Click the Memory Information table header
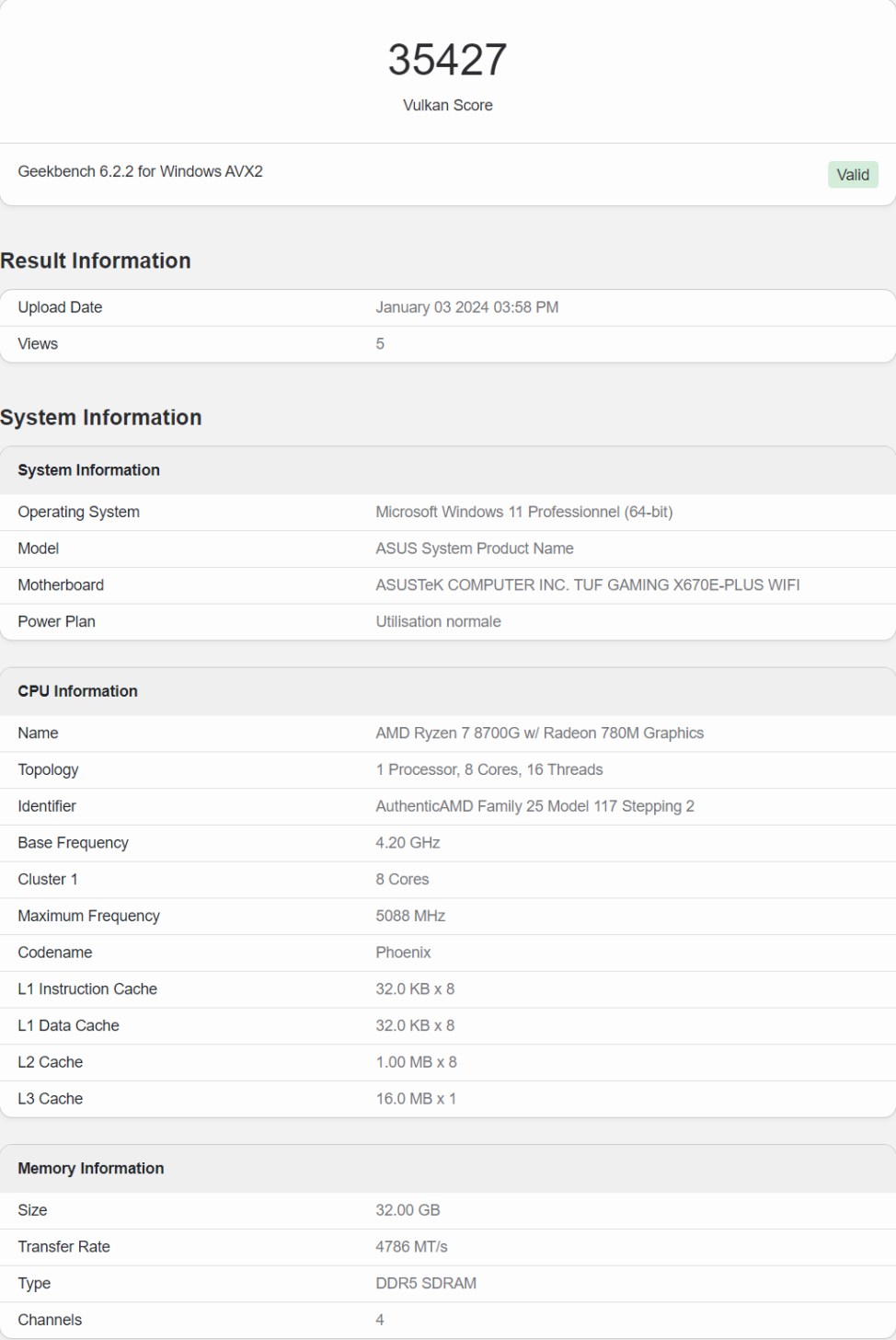The height and width of the screenshot is (1340, 896). pyautogui.click(x=90, y=1169)
